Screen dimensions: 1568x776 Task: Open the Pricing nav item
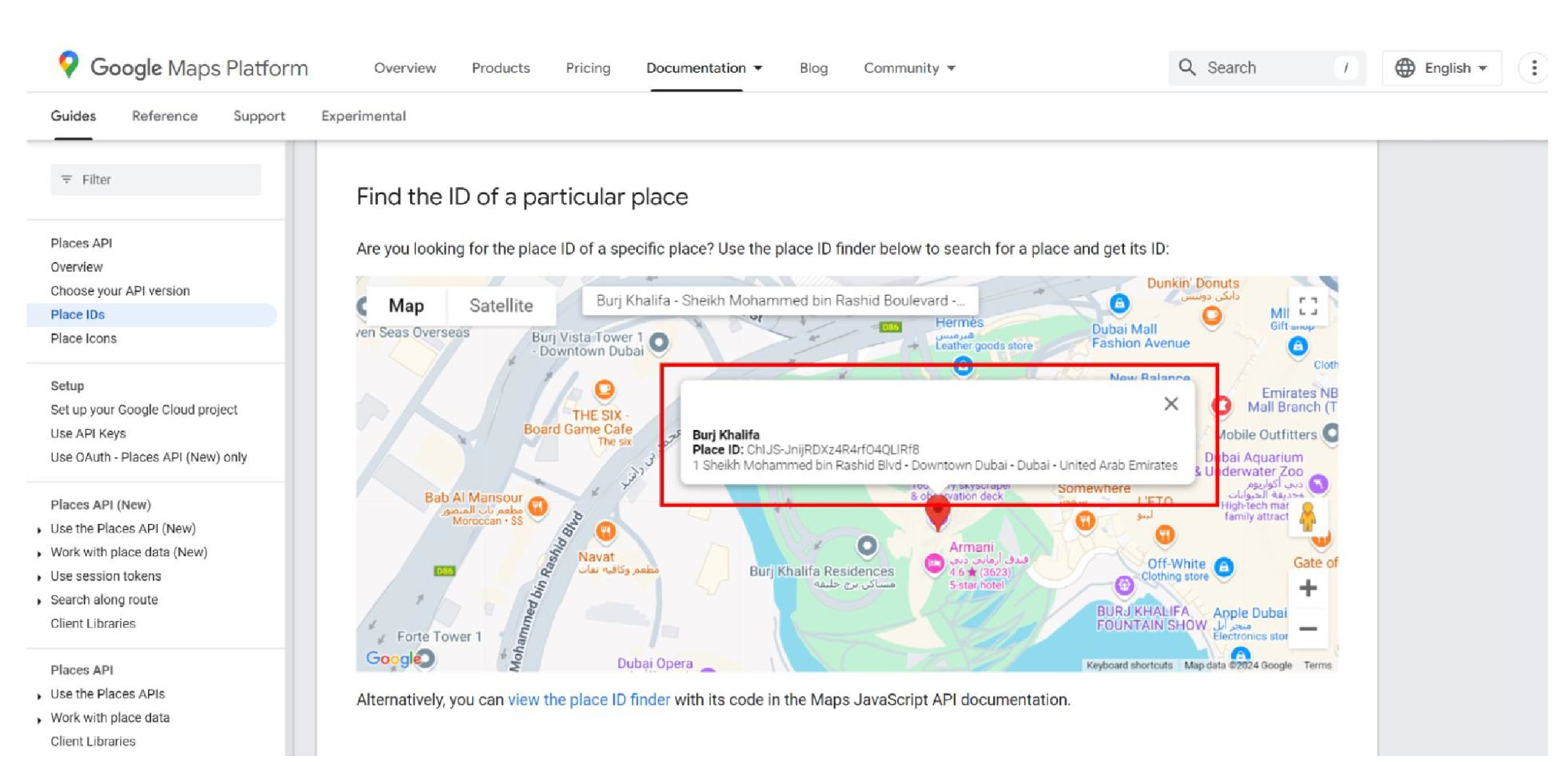[588, 68]
